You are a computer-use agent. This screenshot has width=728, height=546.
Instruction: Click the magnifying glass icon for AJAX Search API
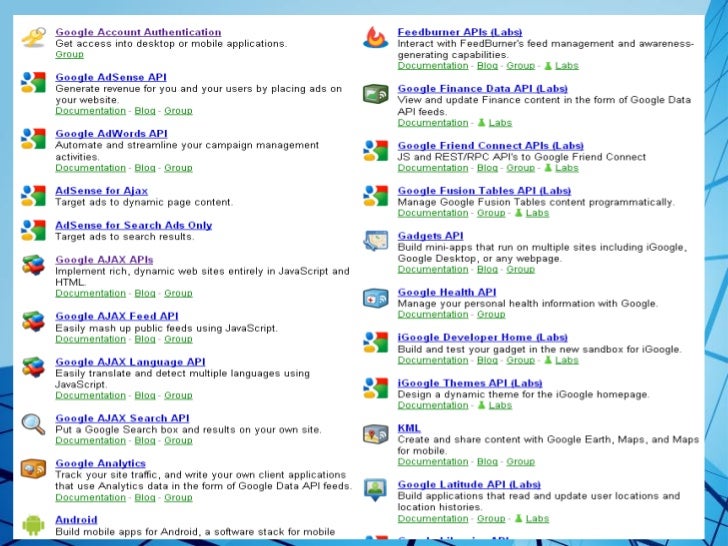33,424
